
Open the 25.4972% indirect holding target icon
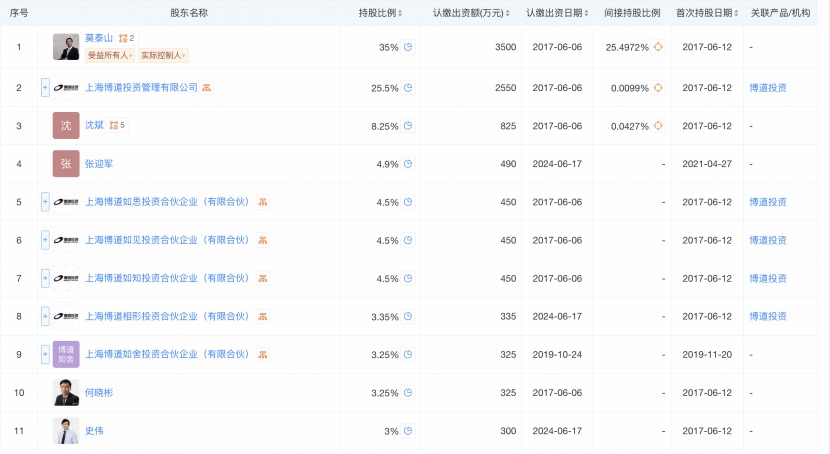click(x=658, y=47)
